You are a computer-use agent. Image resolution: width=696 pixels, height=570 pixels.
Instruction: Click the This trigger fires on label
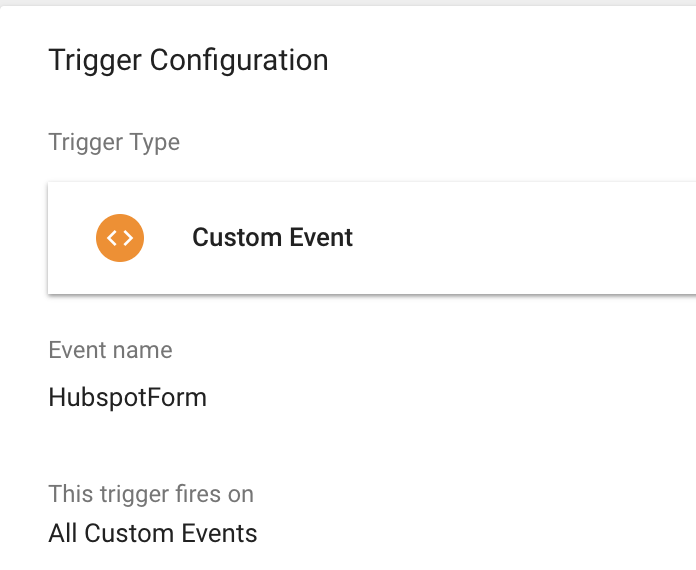click(x=151, y=494)
